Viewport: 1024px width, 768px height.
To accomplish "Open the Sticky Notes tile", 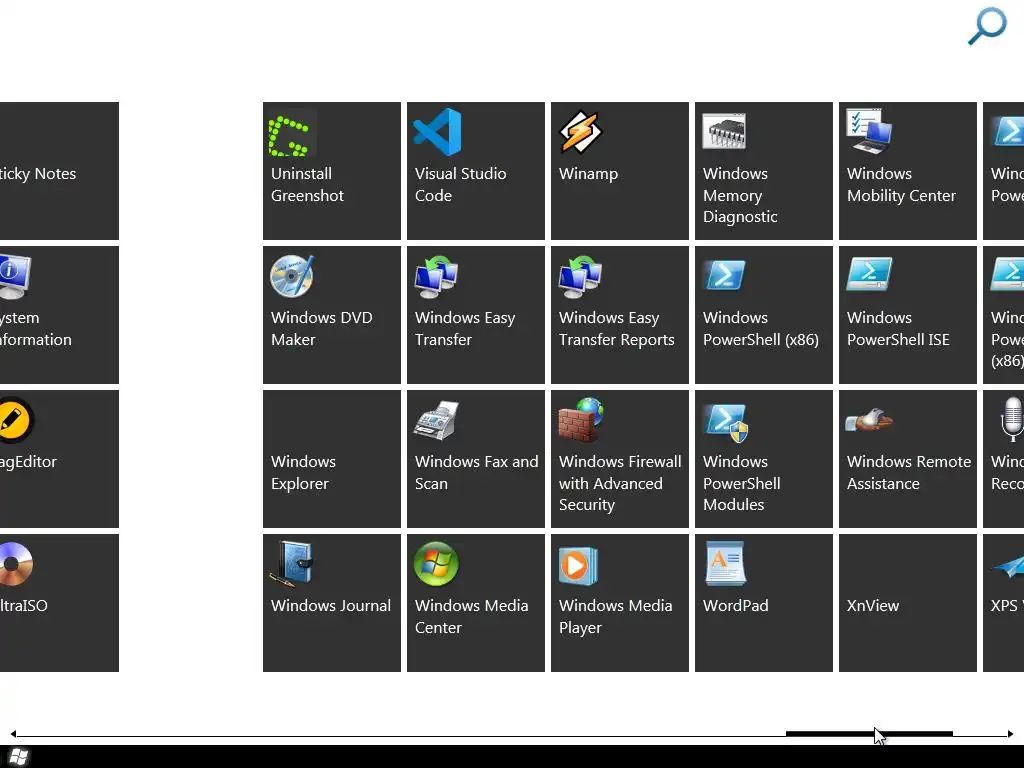I will 59,171.
